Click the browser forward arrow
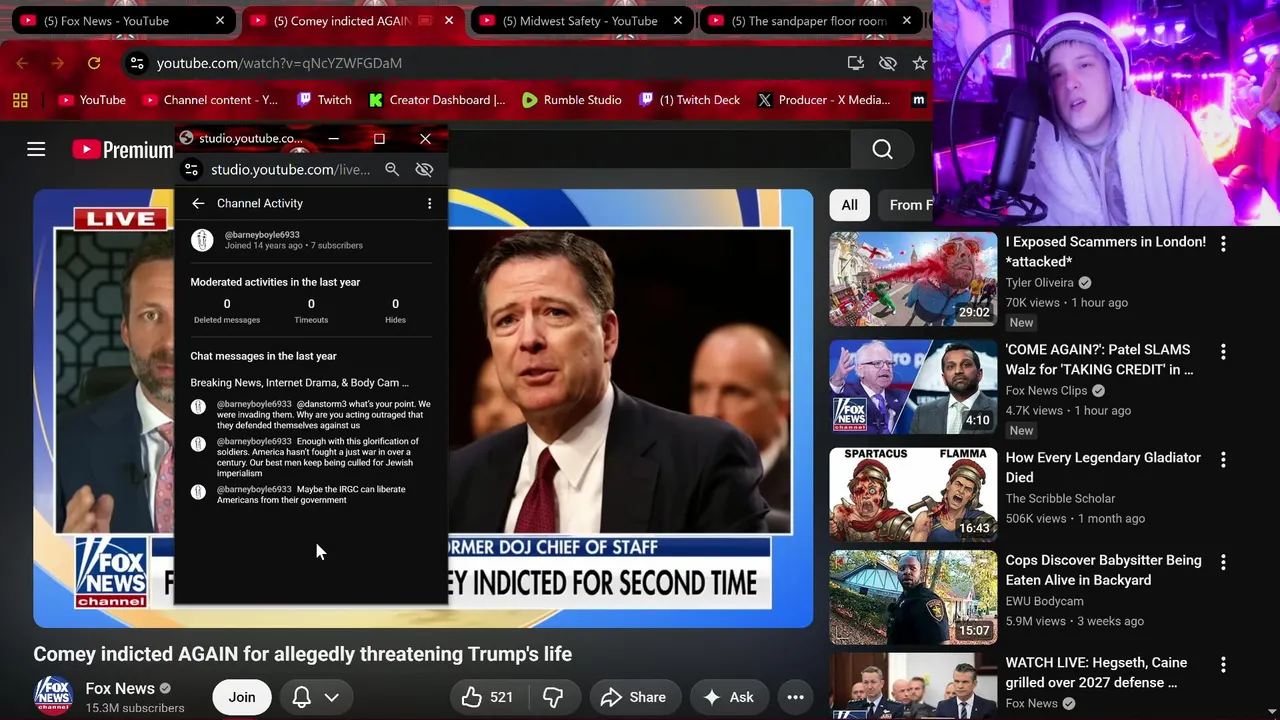Viewport: 1280px width, 720px height. pyautogui.click(x=58, y=63)
